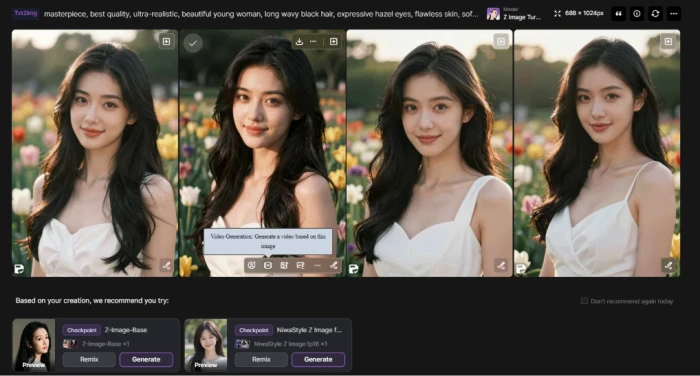
Task: Open the top bar more options menu
Action: 674,14
